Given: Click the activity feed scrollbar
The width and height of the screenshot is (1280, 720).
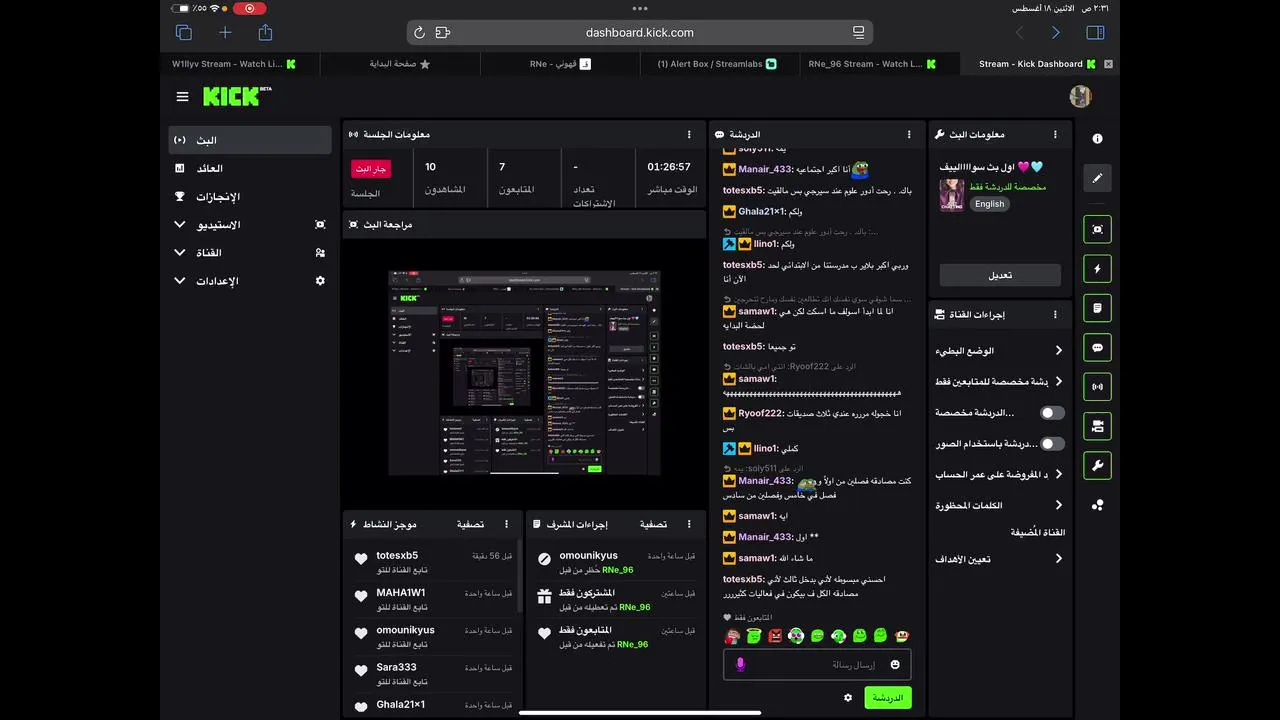Looking at the screenshot, I should 519,578.
